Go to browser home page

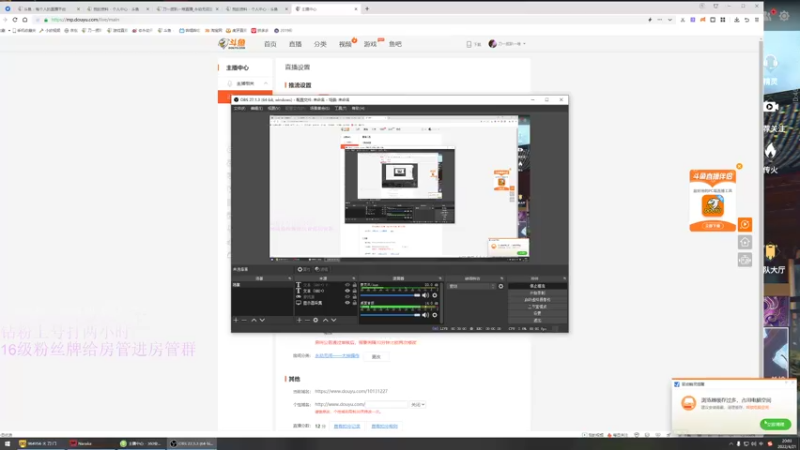(24, 19)
